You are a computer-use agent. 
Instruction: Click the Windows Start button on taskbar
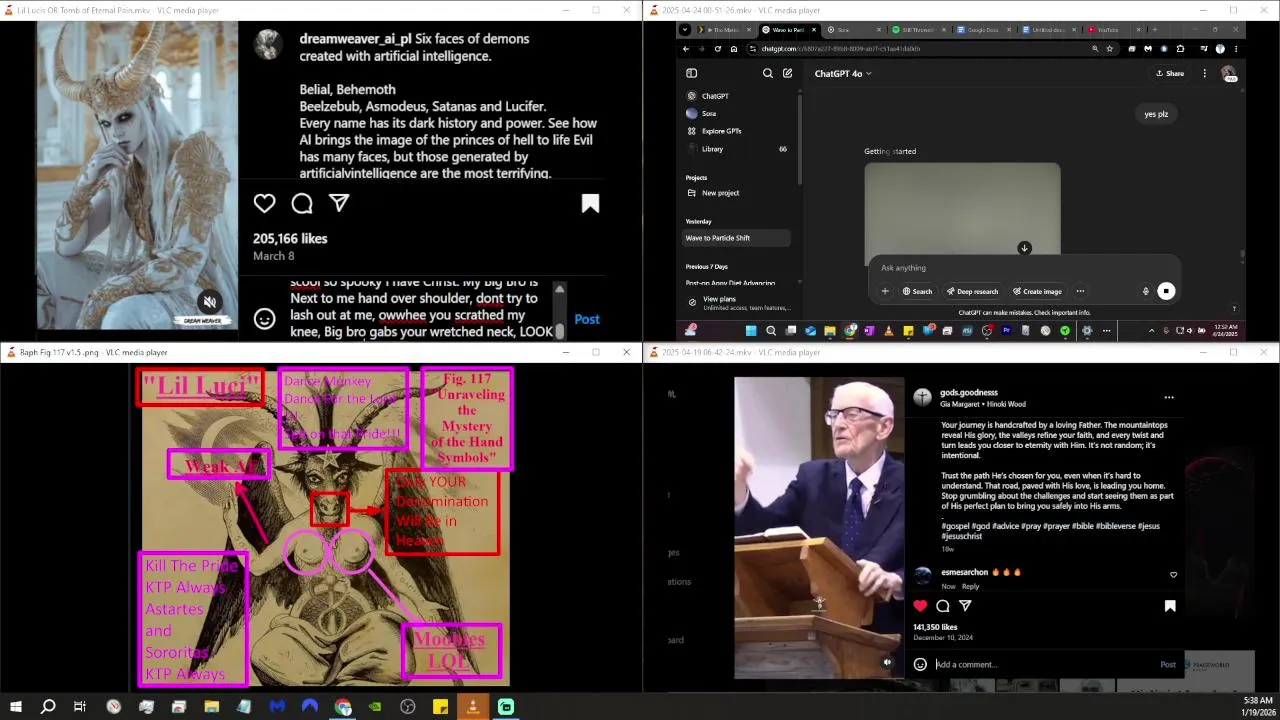click(16, 707)
